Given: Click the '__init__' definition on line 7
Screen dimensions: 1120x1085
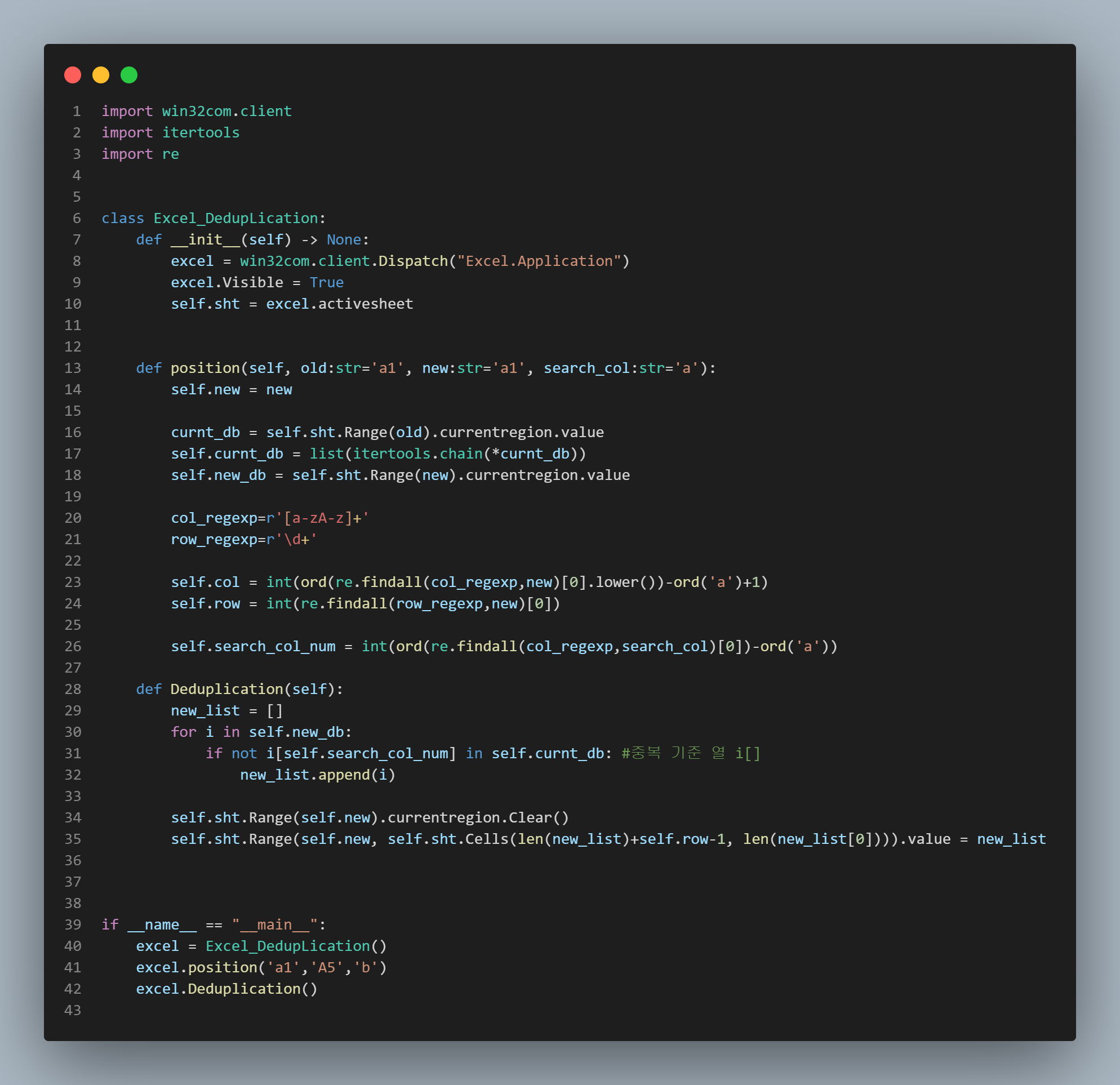Looking at the screenshot, I should [252, 239].
